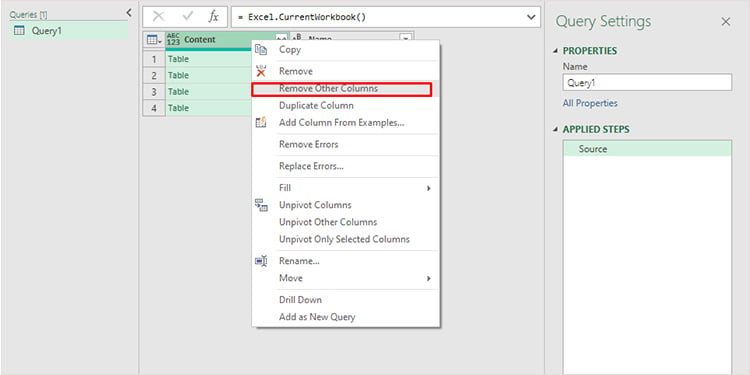Click the formula bar cancel X icon
The width and height of the screenshot is (750, 375).
158,17
